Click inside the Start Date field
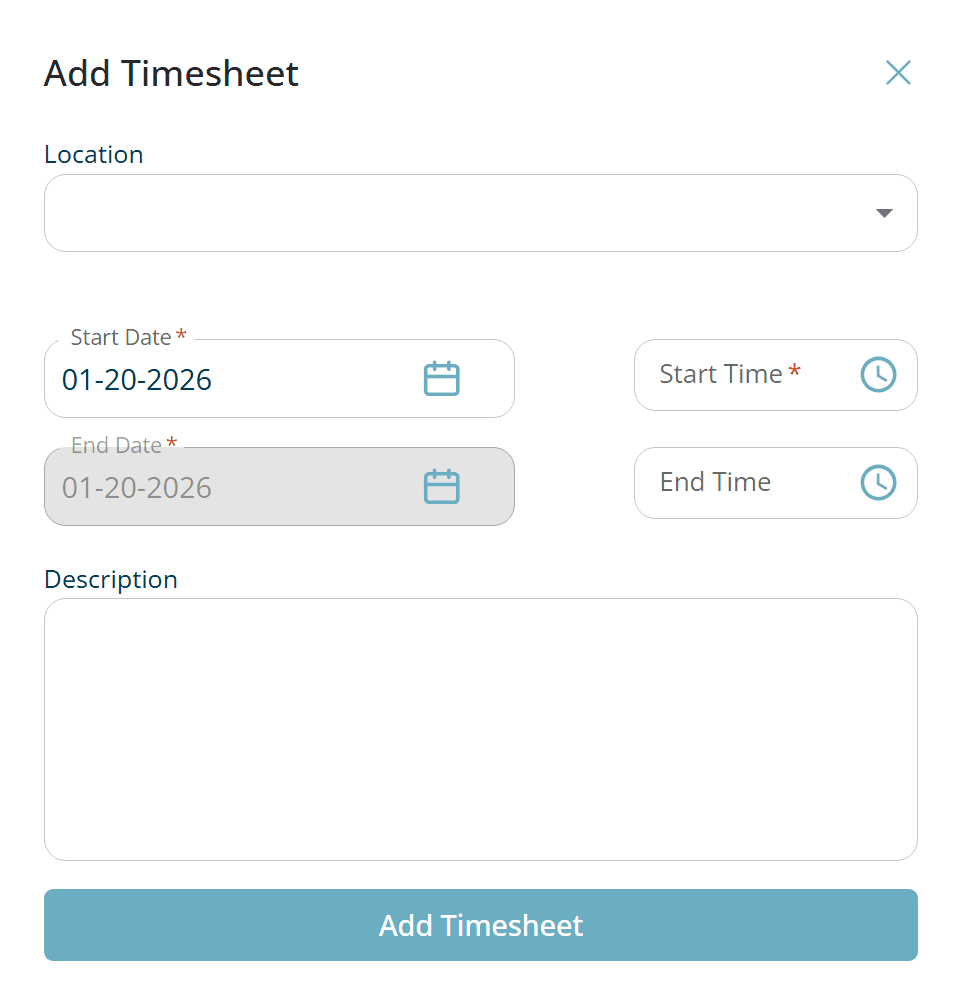This screenshot has height=992, width=963. (x=200, y=380)
